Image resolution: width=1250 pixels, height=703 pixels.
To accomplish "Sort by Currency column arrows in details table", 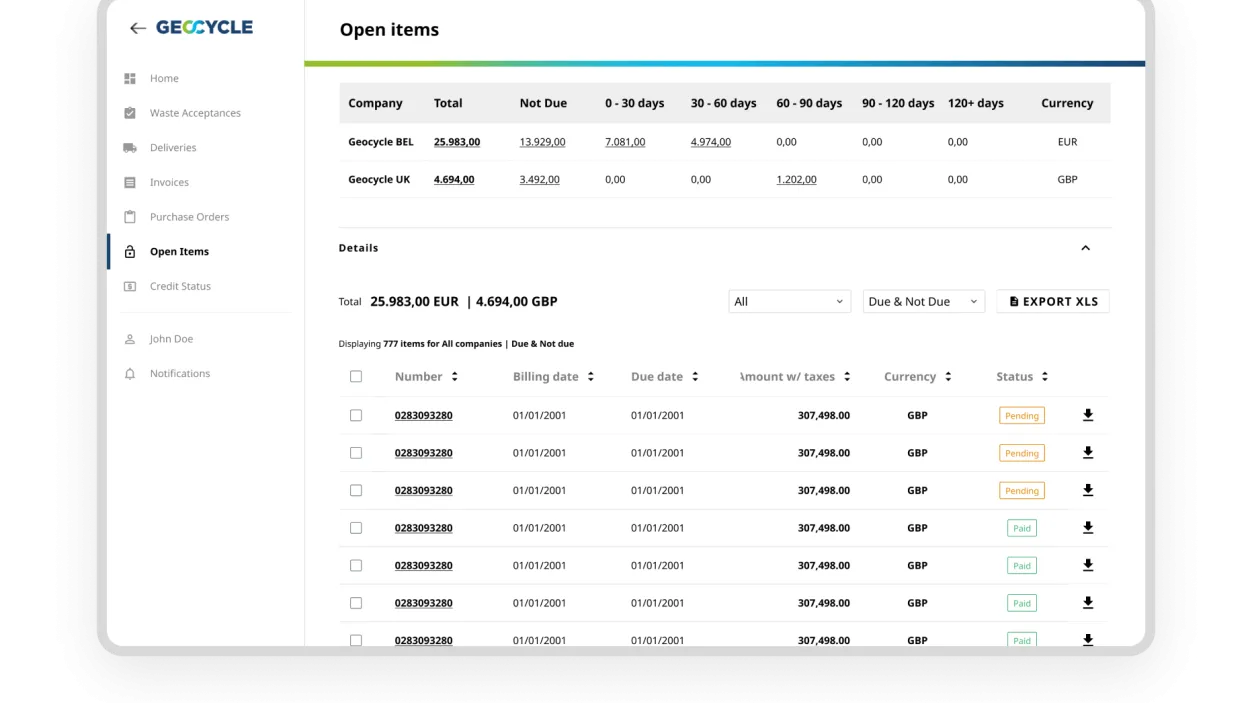I will pos(948,377).
